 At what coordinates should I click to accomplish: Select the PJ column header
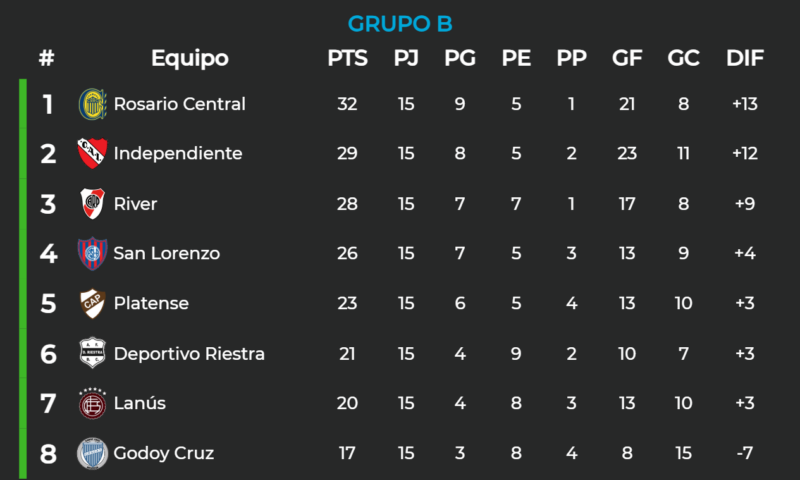[406, 58]
